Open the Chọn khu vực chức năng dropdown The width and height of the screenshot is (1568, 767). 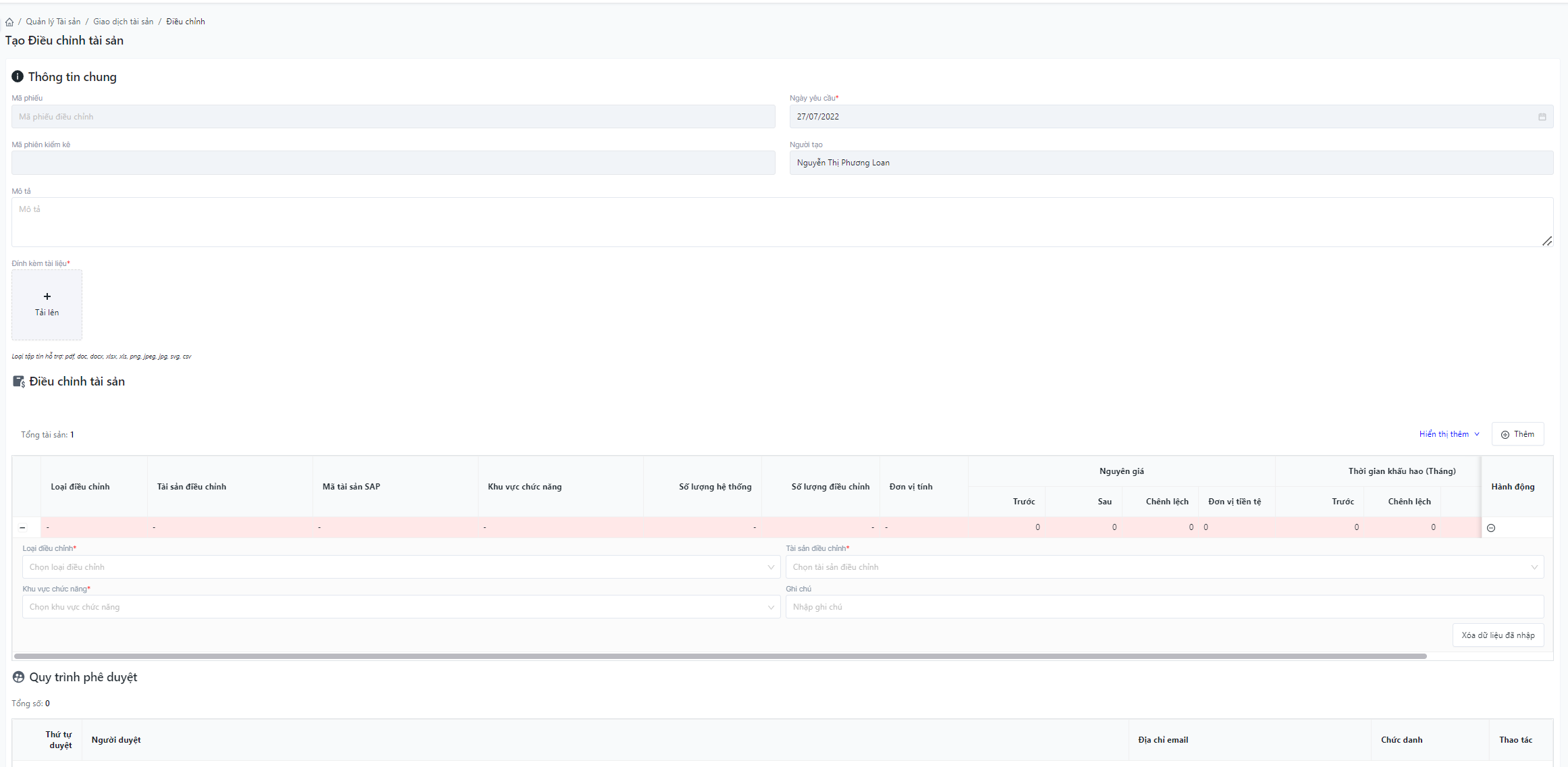[401, 607]
